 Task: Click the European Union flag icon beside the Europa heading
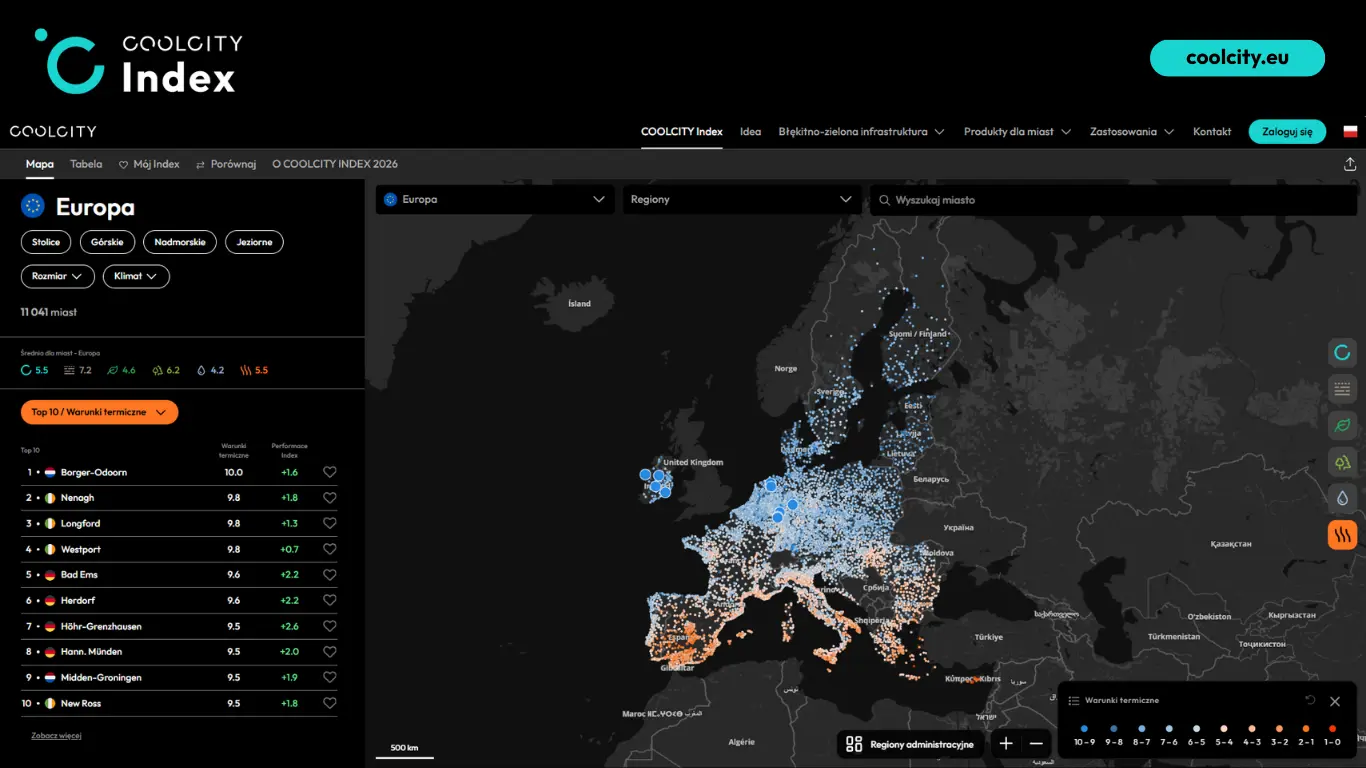33,206
